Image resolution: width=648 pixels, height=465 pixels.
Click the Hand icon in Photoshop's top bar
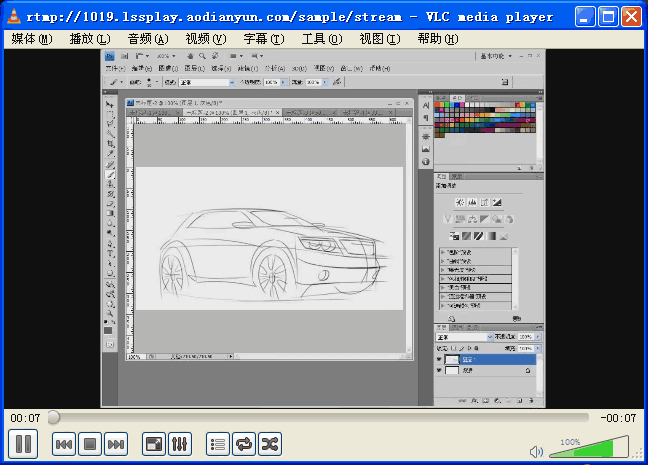[190, 56]
